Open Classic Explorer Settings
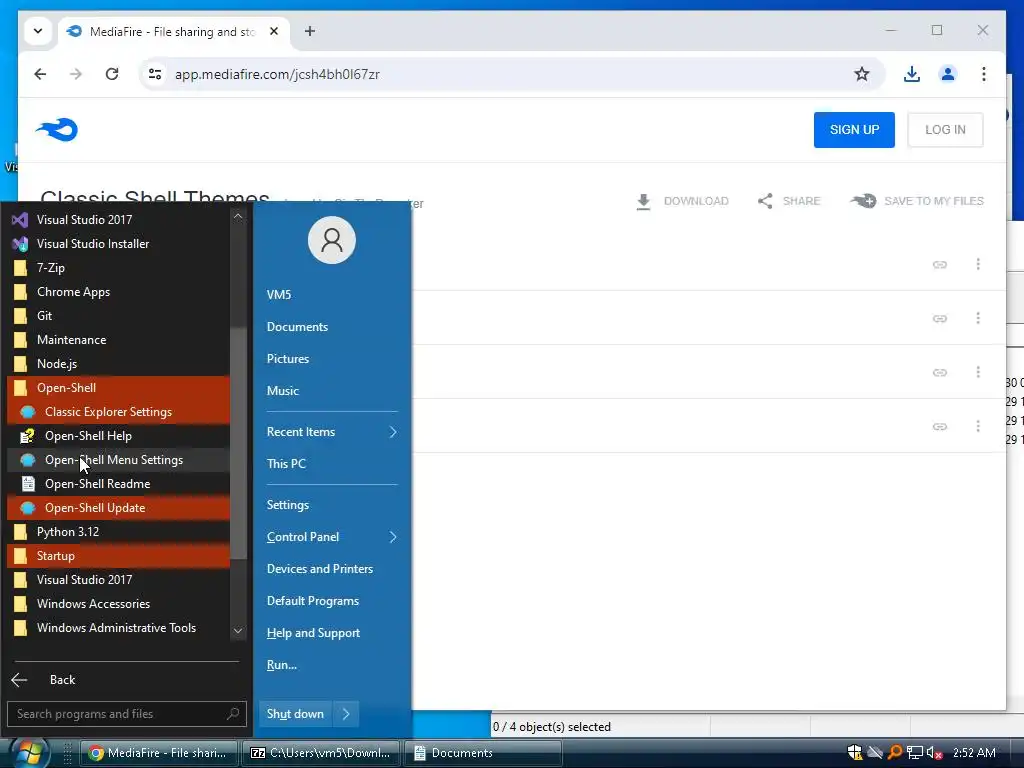Image resolution: width=1024 pixels, height=768 pixels. click(118, 411)
